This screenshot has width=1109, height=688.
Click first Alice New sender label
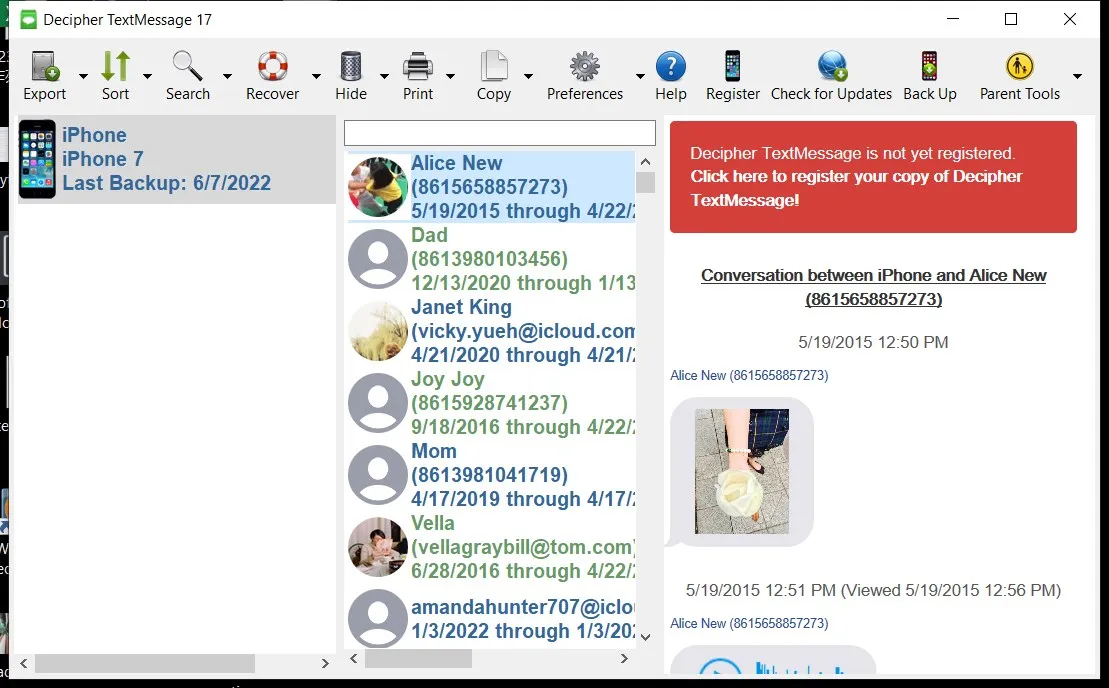(749, 375)
